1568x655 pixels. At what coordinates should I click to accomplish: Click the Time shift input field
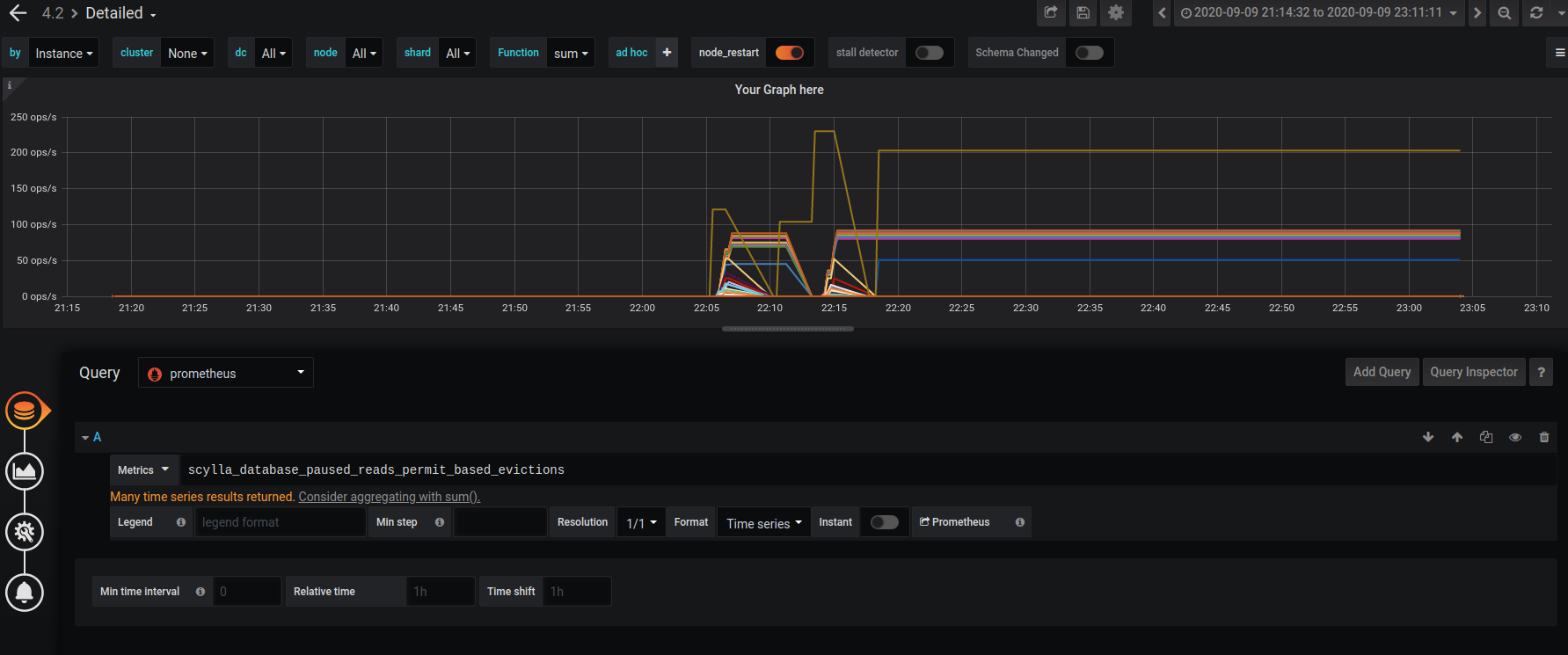(577, 592)
